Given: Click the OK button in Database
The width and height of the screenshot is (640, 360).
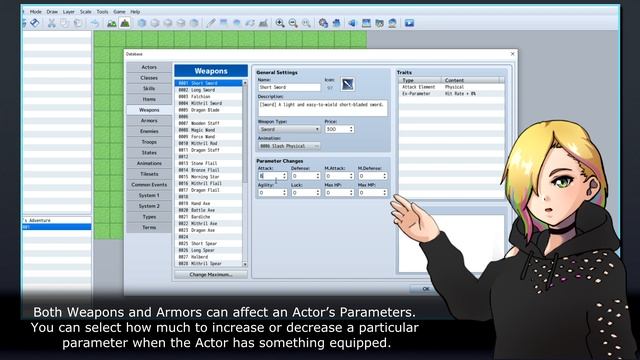Looking at the screenshot, I should tap(425, 289).
